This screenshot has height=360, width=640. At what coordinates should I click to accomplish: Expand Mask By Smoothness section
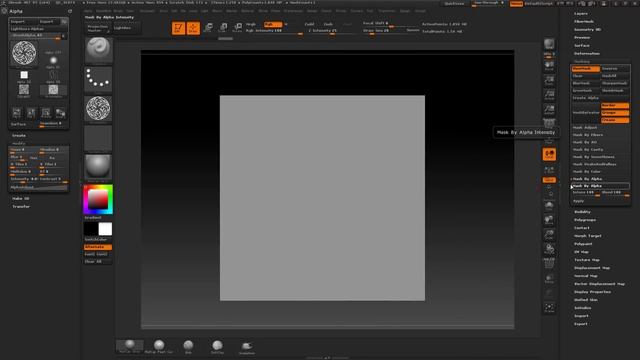pos(593,157)
